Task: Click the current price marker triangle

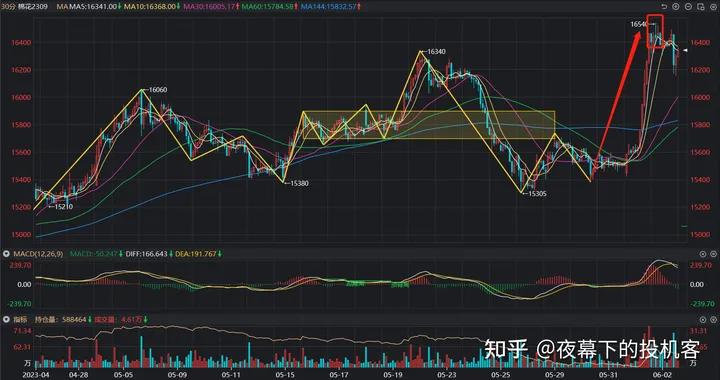Action: tap(685, 50)
